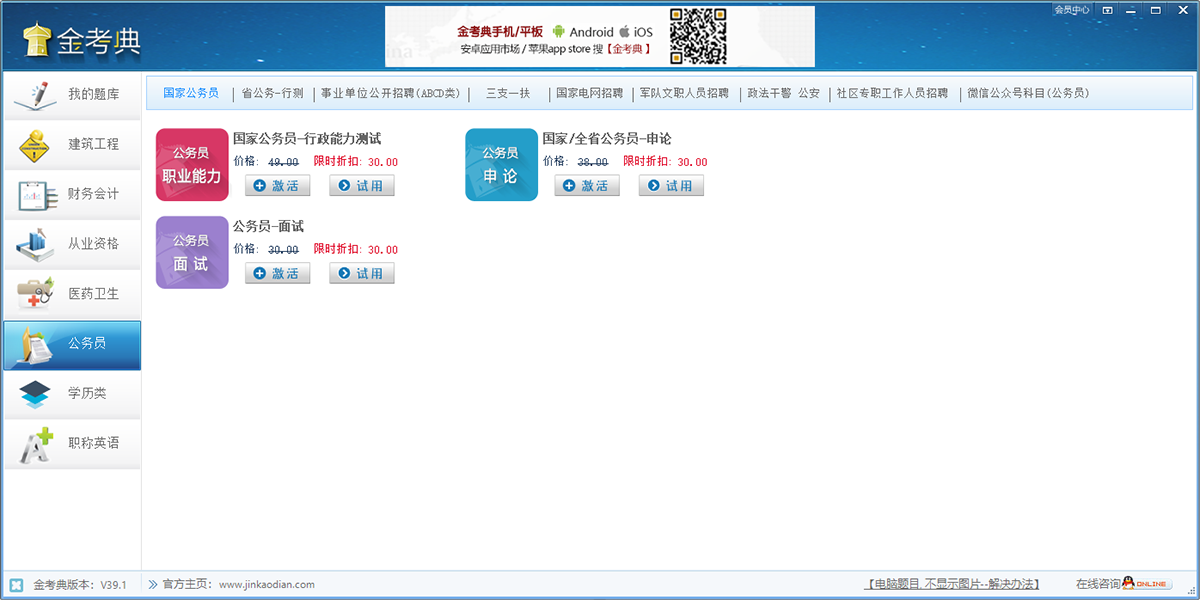Open the 医药卫生 category
The height and width of the screenshot is (600, 1200).
72,294
